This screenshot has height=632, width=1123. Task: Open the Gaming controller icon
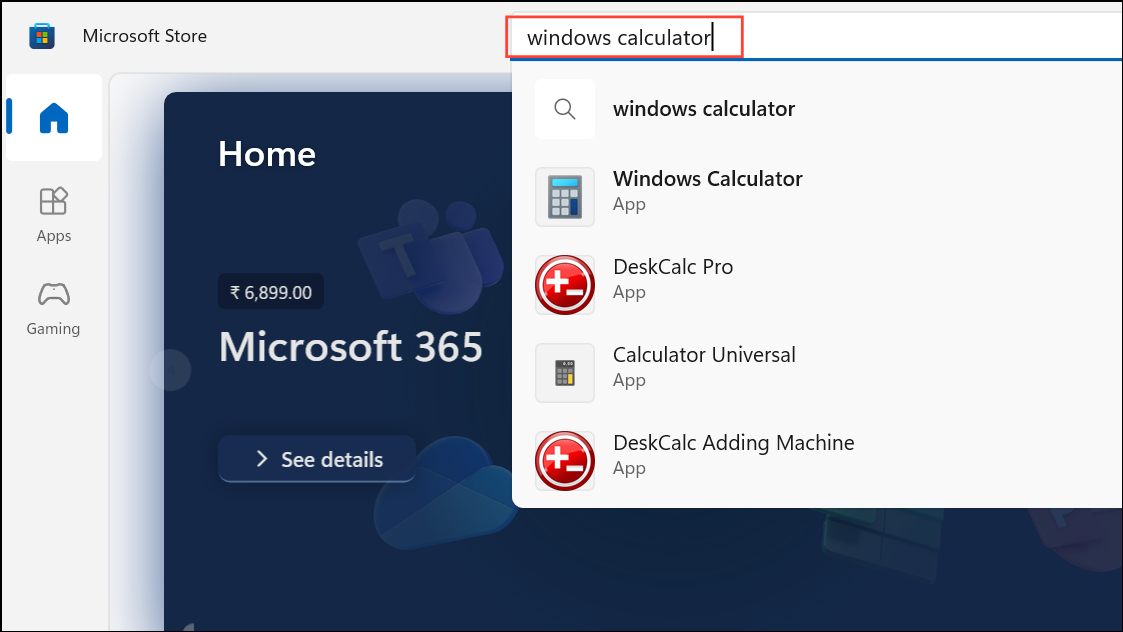click(53, 295)
